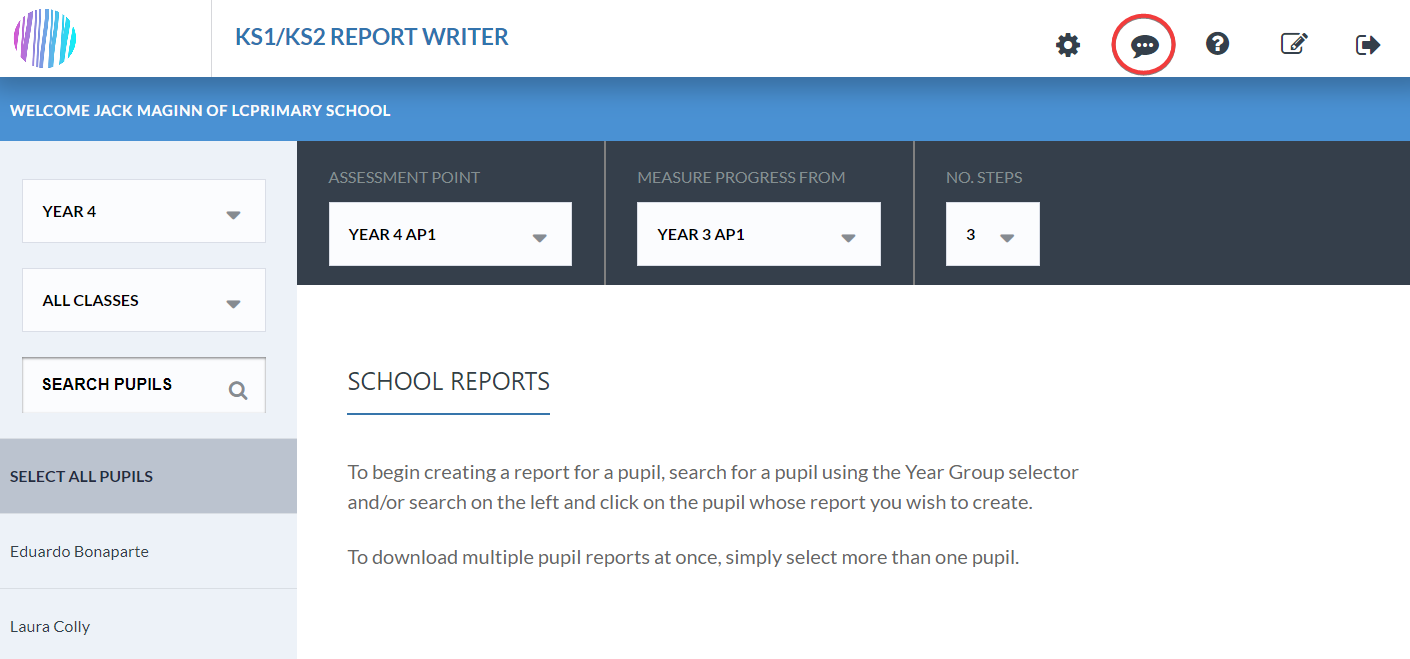This screenshot has height=659, width=1410.
Task: Expand the Year 3 AP1 progress dropdown
Action: click(x=759, y=234)
